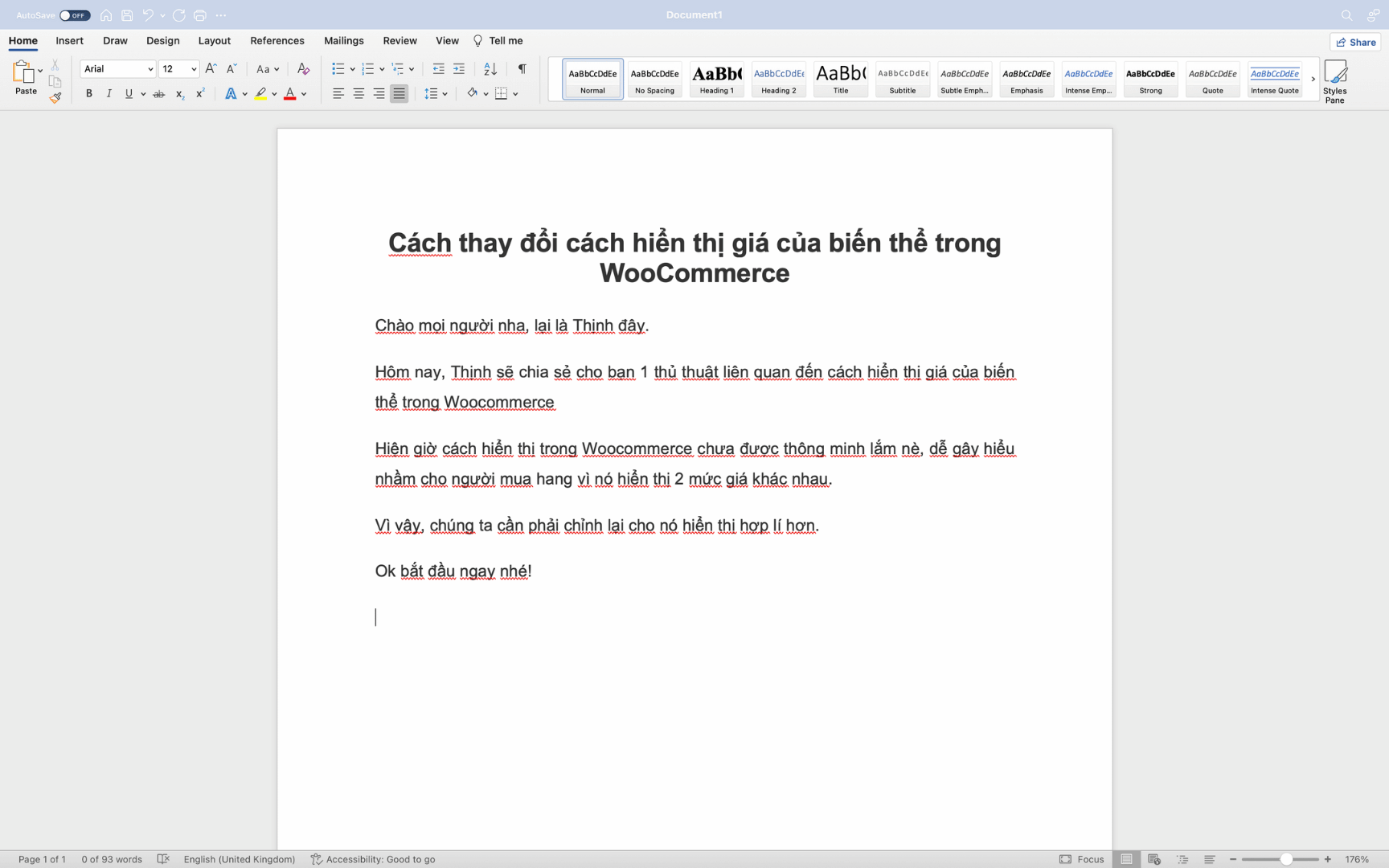Toggle Subscript formatting

tap(180, 94)
